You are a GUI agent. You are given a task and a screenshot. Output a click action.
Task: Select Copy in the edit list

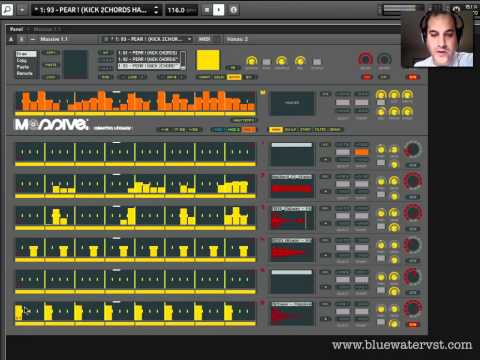coord(26,60)
